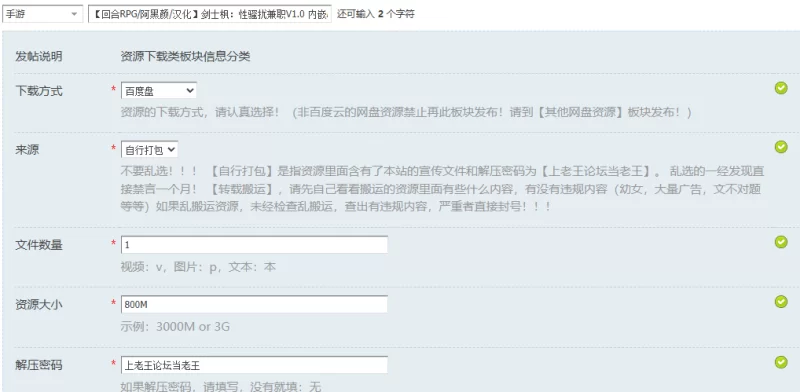The width and height of the screenshot is (800, 392).
Task: Click the 解压密码 label
Action: (39, 365)
